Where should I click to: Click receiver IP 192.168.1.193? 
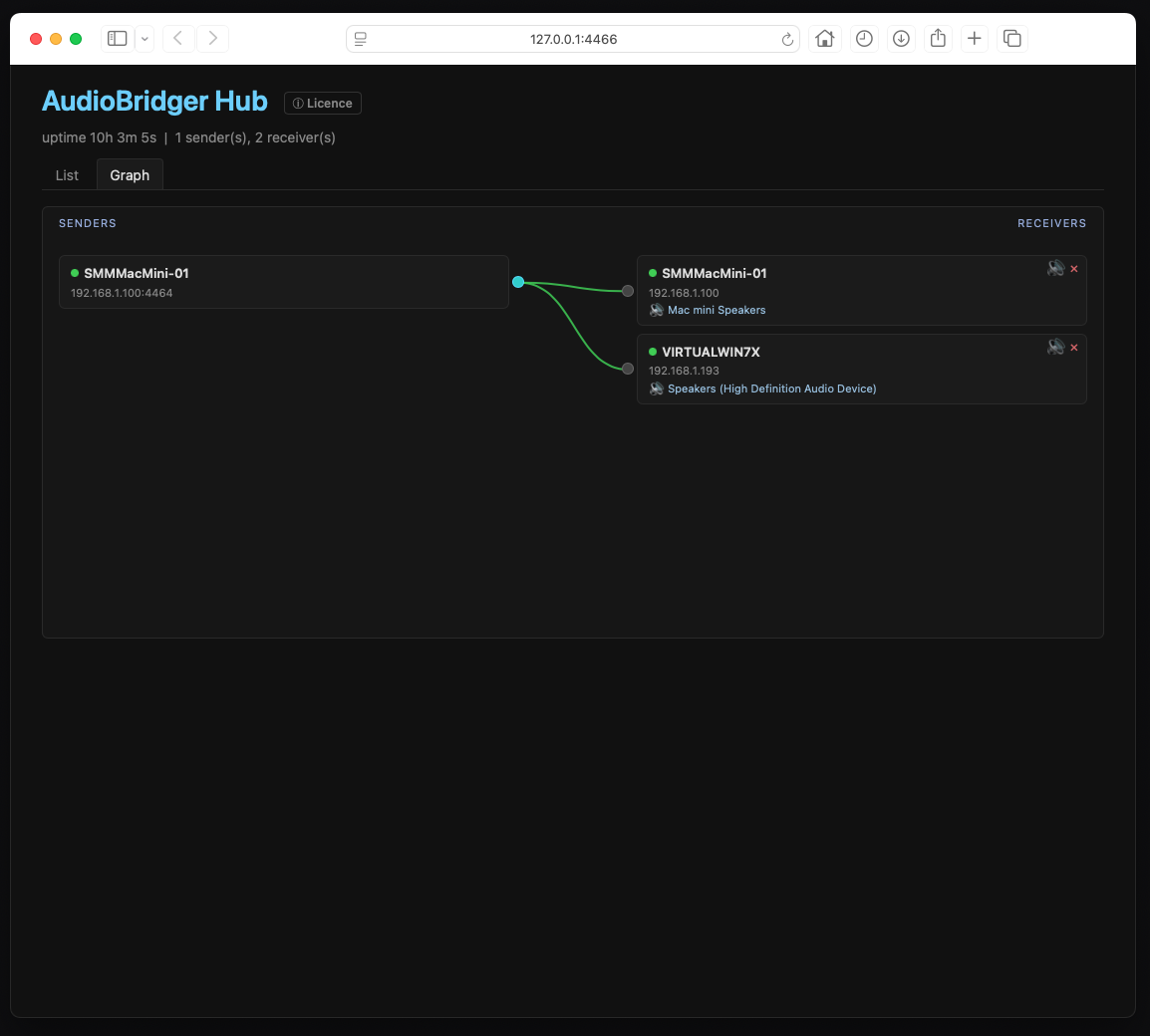coord(684,371)
